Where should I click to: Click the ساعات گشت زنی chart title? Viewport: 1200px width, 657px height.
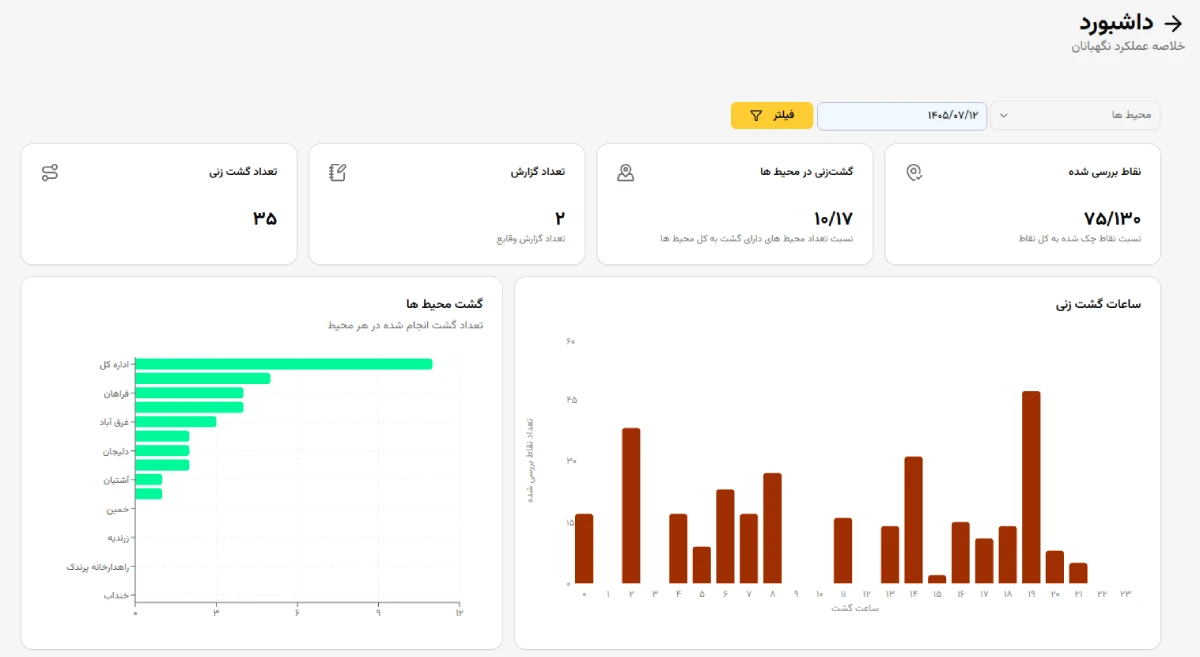point(1099,304)
